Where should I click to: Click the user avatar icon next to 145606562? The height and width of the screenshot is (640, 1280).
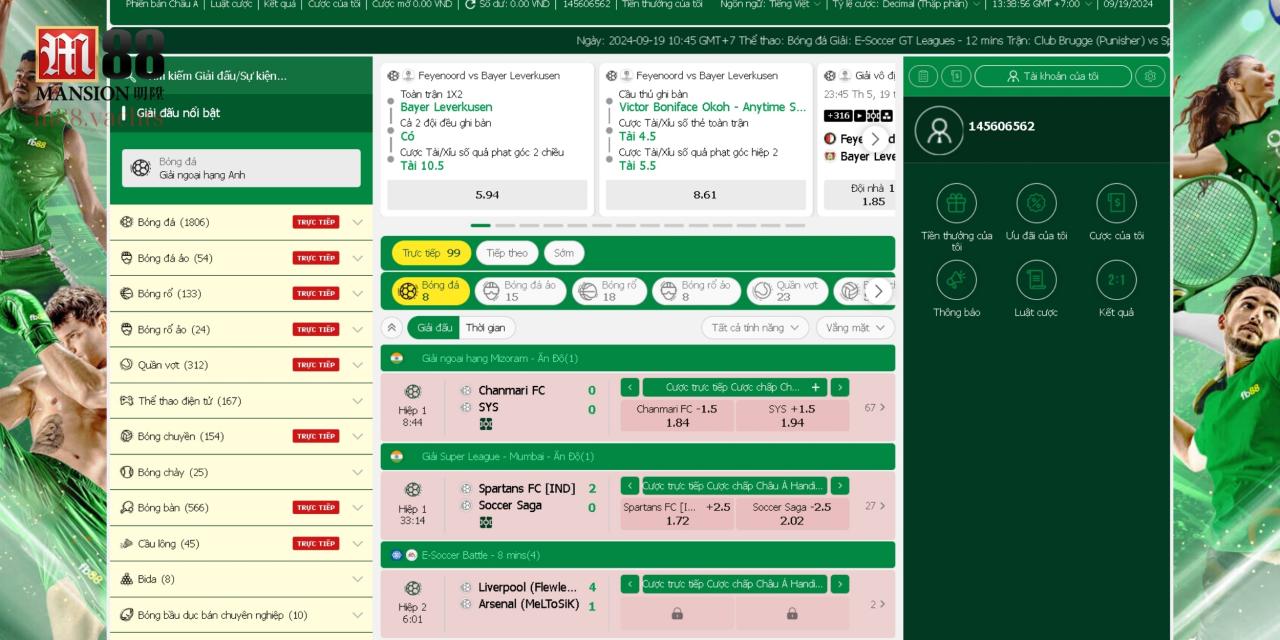939,131
